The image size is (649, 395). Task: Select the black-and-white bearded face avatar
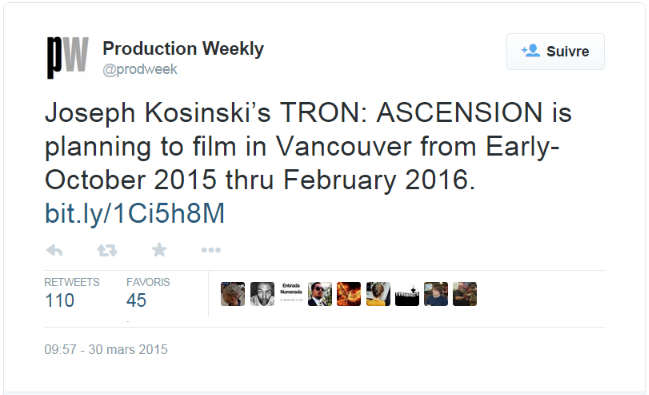coord(262,294)
